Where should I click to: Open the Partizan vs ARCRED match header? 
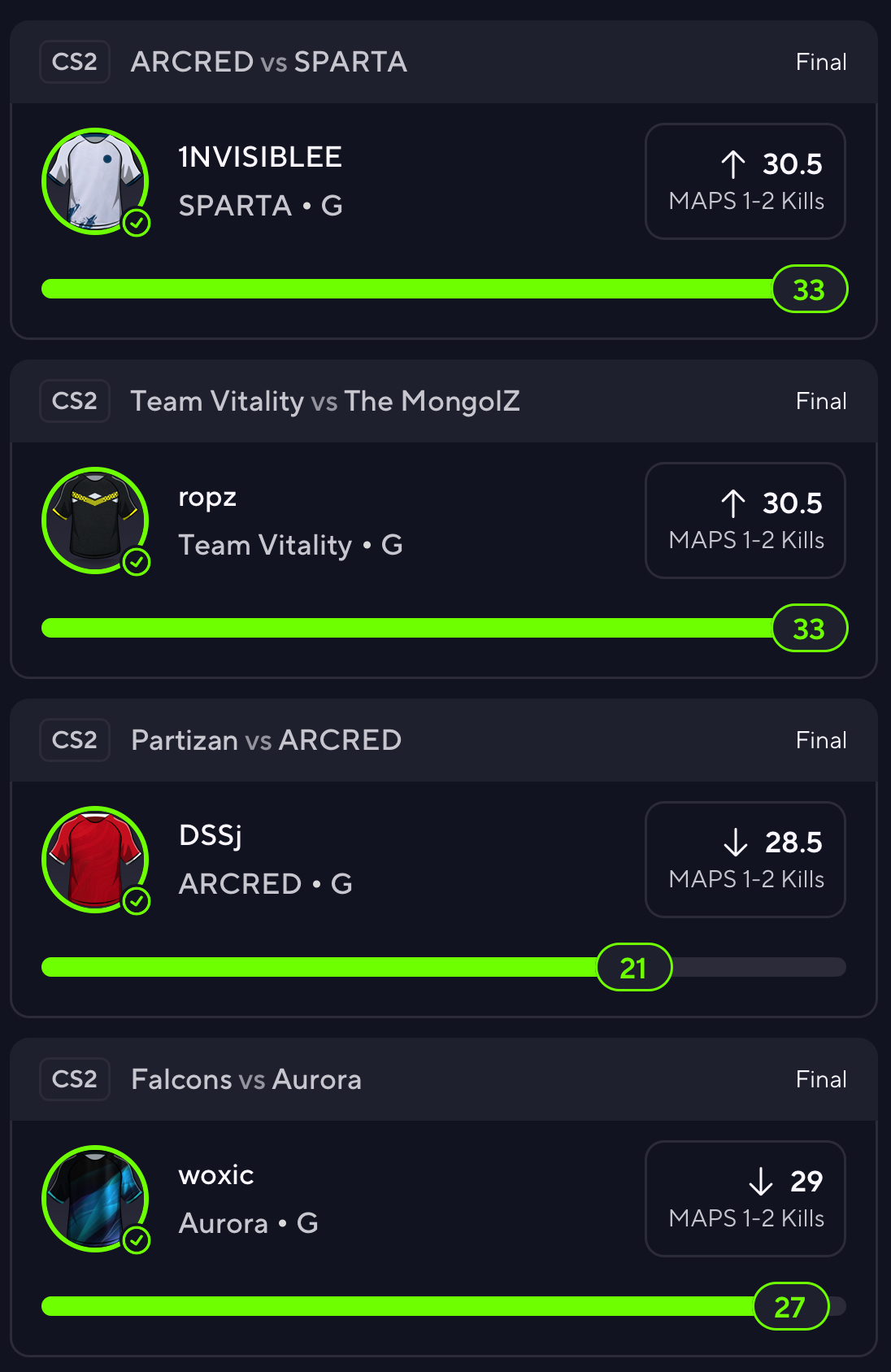(266, 740)
